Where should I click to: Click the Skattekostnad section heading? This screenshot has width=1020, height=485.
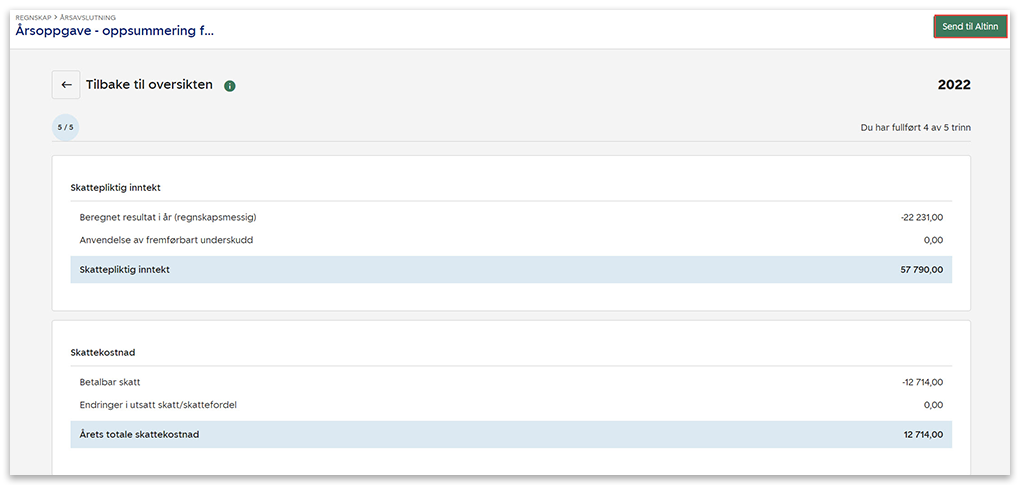tap(104, 352)
